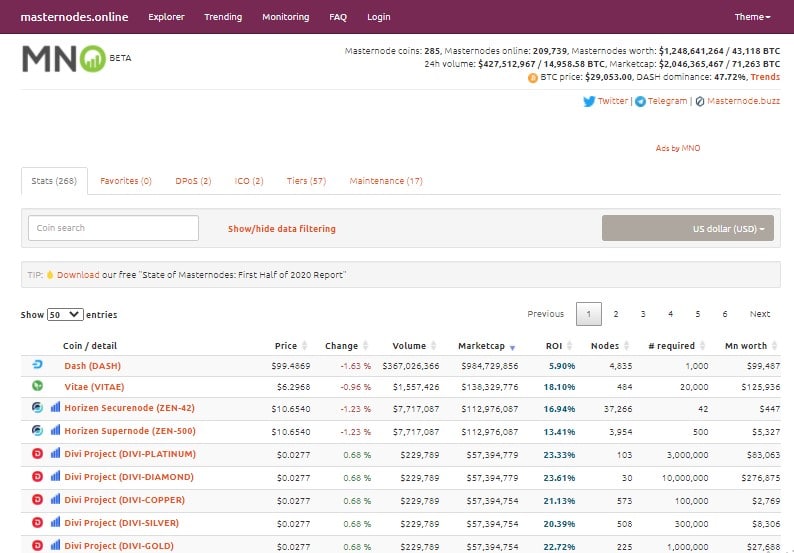Open chart icon for DIVI-SILVER
Viewport: 794px width, 553px height.
point(55,522)
